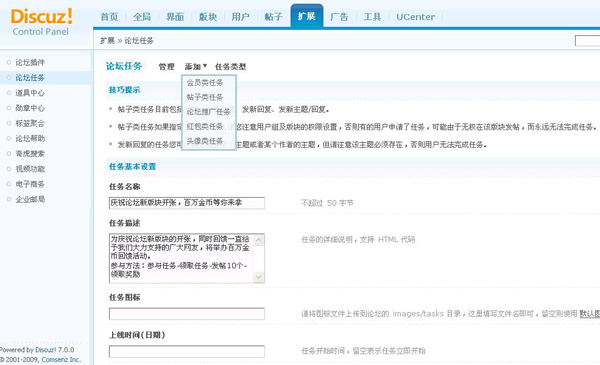Screen dimensions: 600x365
Task: Click the Discuz! Control Panel logo
Action: 41,22
